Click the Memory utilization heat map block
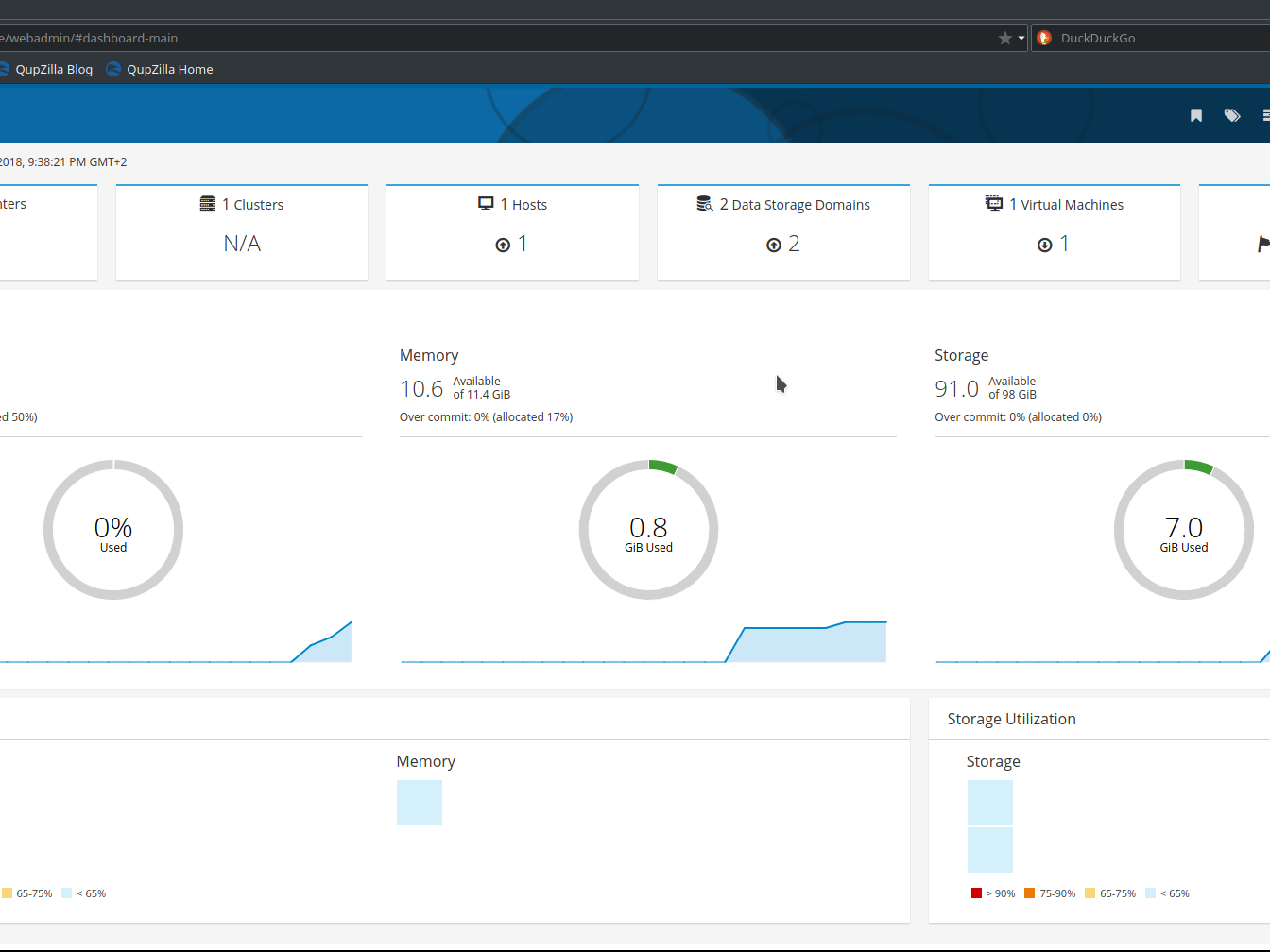Screen dimensions: 1270x952 click(420, 803)
